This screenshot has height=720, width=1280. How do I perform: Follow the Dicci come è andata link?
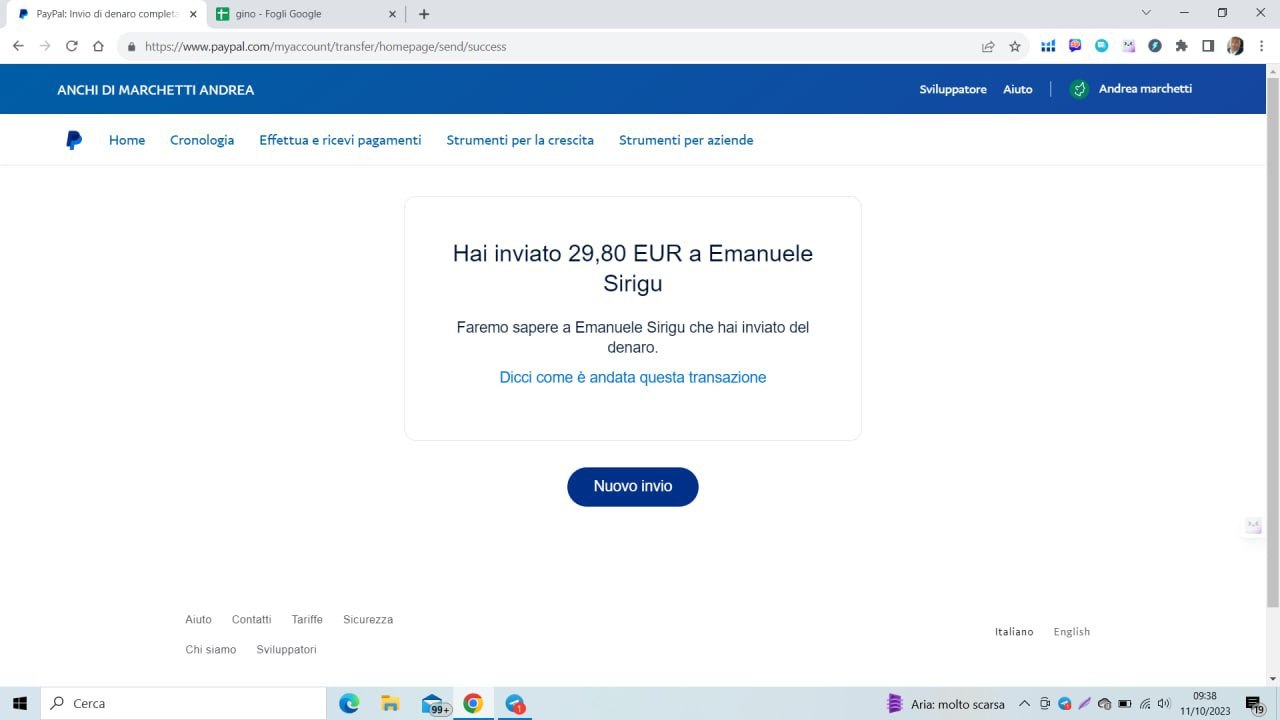[632, 377]
